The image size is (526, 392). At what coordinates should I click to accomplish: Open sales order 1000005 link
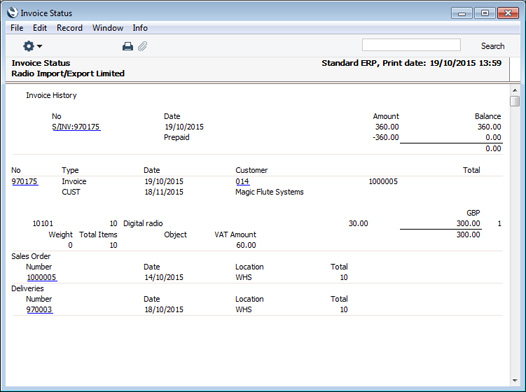click(42, 277)
